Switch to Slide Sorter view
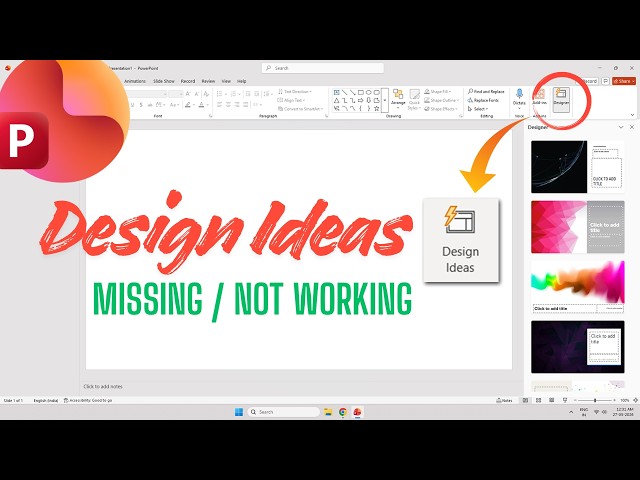The width and height of the screenshot is (640, 480). [x=538, y=400]
